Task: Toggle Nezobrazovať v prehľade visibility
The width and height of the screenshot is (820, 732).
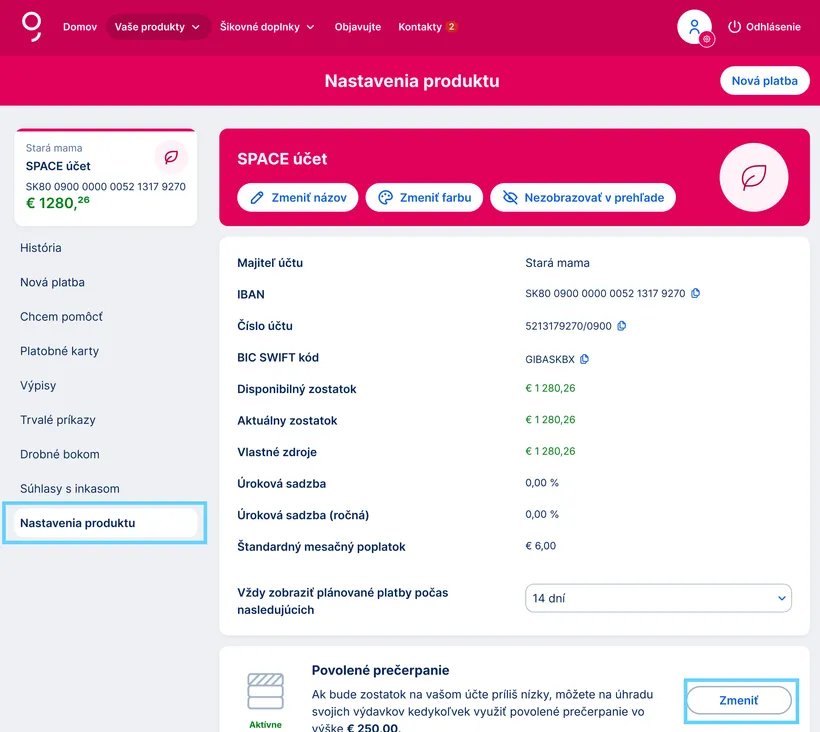Action: [583, 198]
